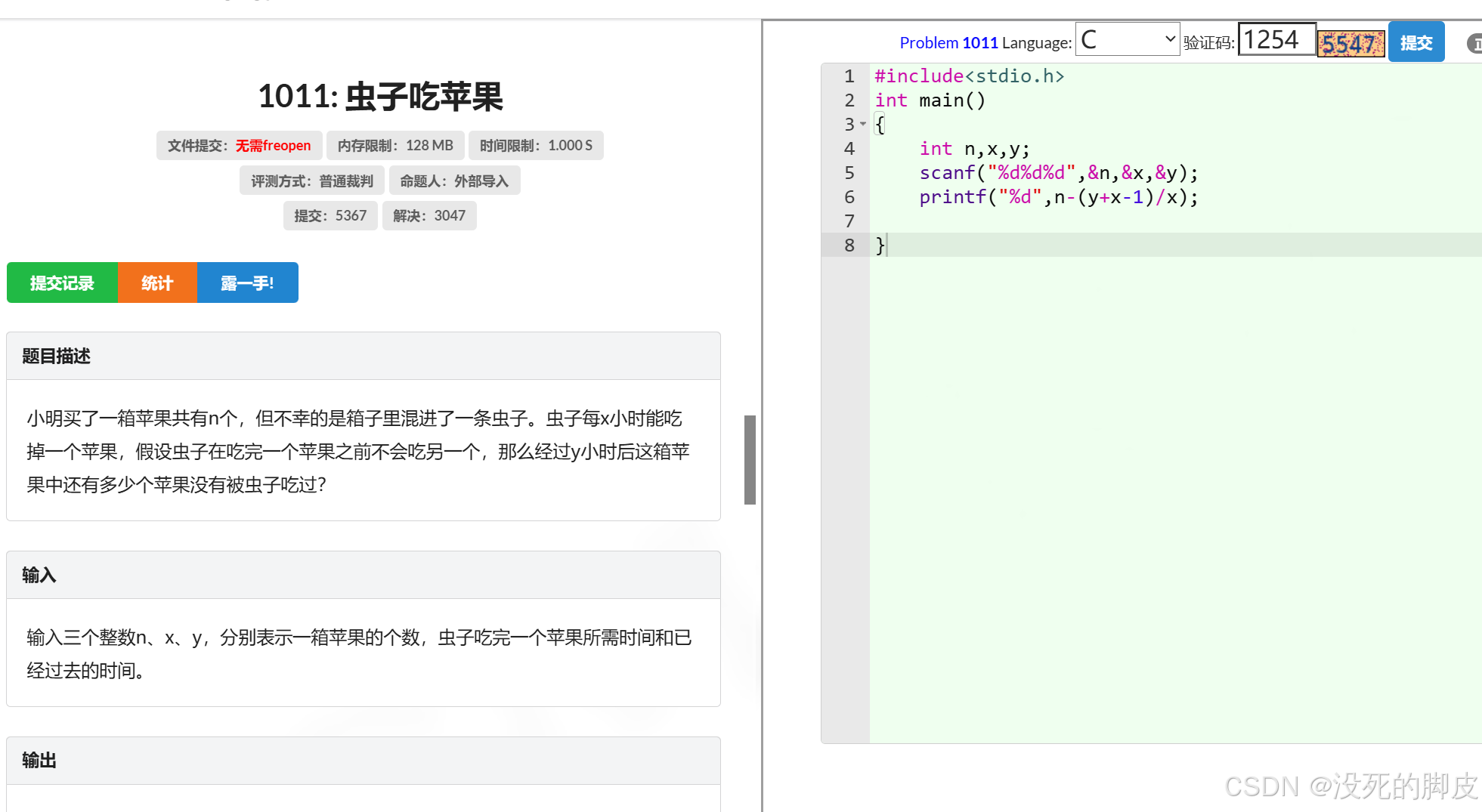Click line number 5 in the gutter
This screenshot has height=812, width=1482.
849,173
